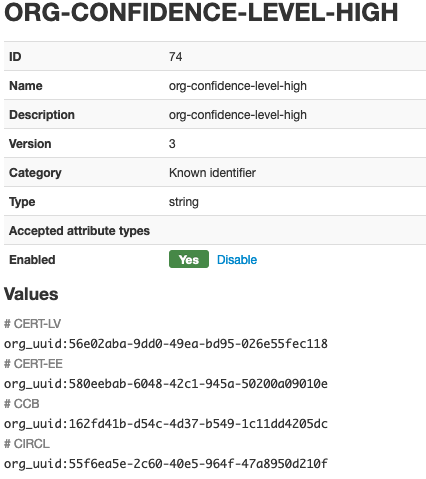Viewport: 426px width, 479px height.
Task: Click the Name value org-confidence-level-high
Action: pos(238,86)
